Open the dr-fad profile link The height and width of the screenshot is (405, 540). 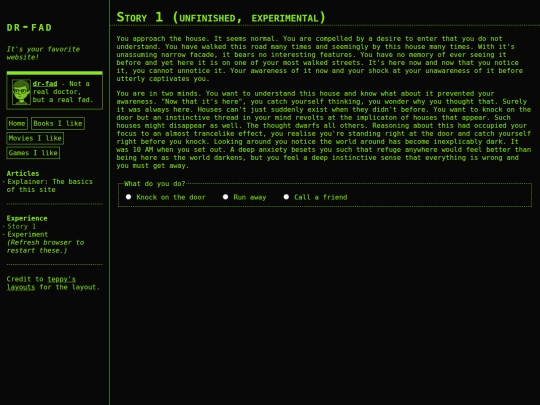[x=45, y=84]
